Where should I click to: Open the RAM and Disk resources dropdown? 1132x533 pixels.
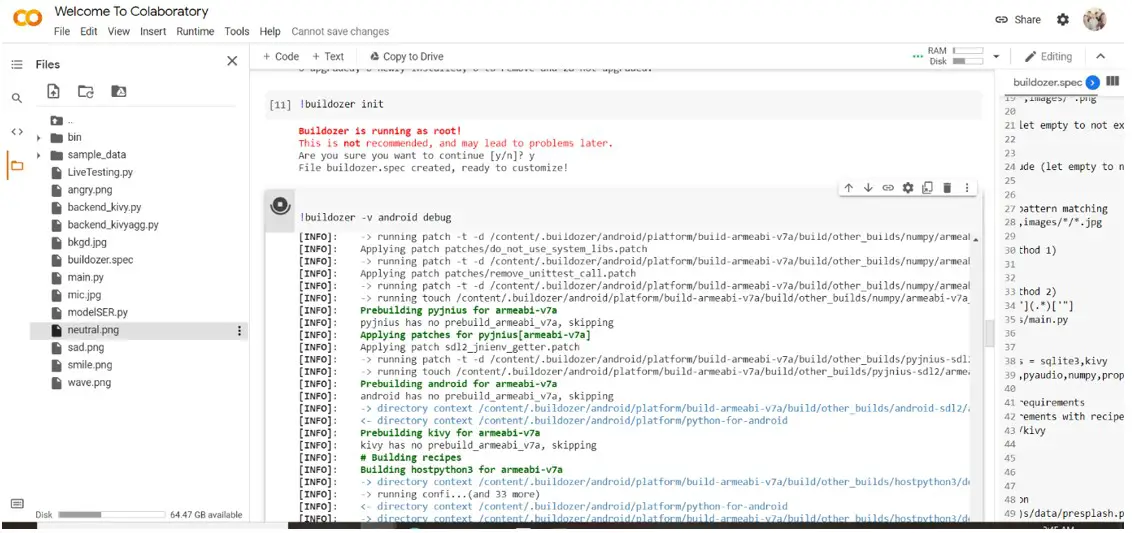[996, 57]
